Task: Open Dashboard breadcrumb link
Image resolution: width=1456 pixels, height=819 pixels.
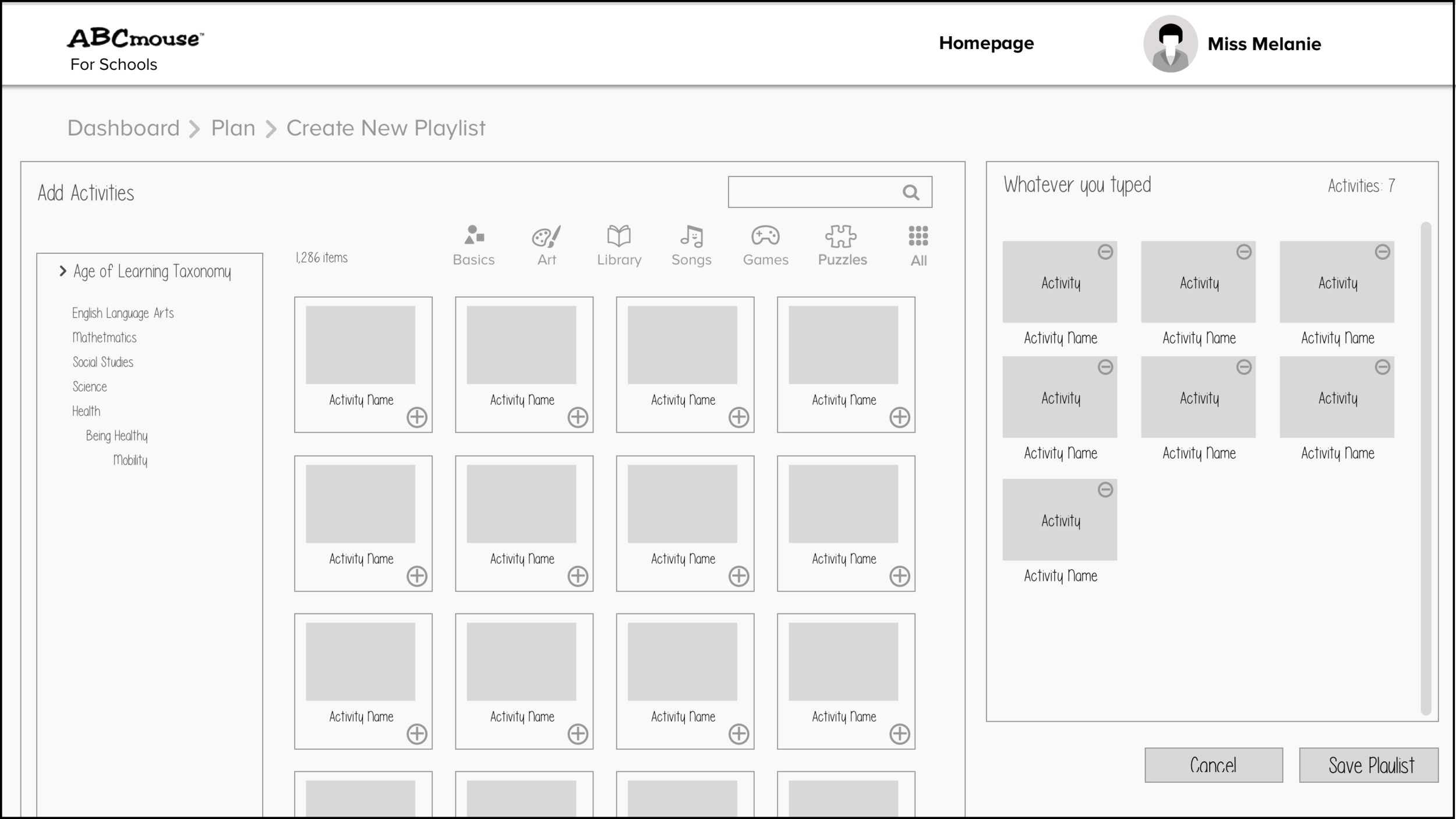Action: (x=123, y=128)
